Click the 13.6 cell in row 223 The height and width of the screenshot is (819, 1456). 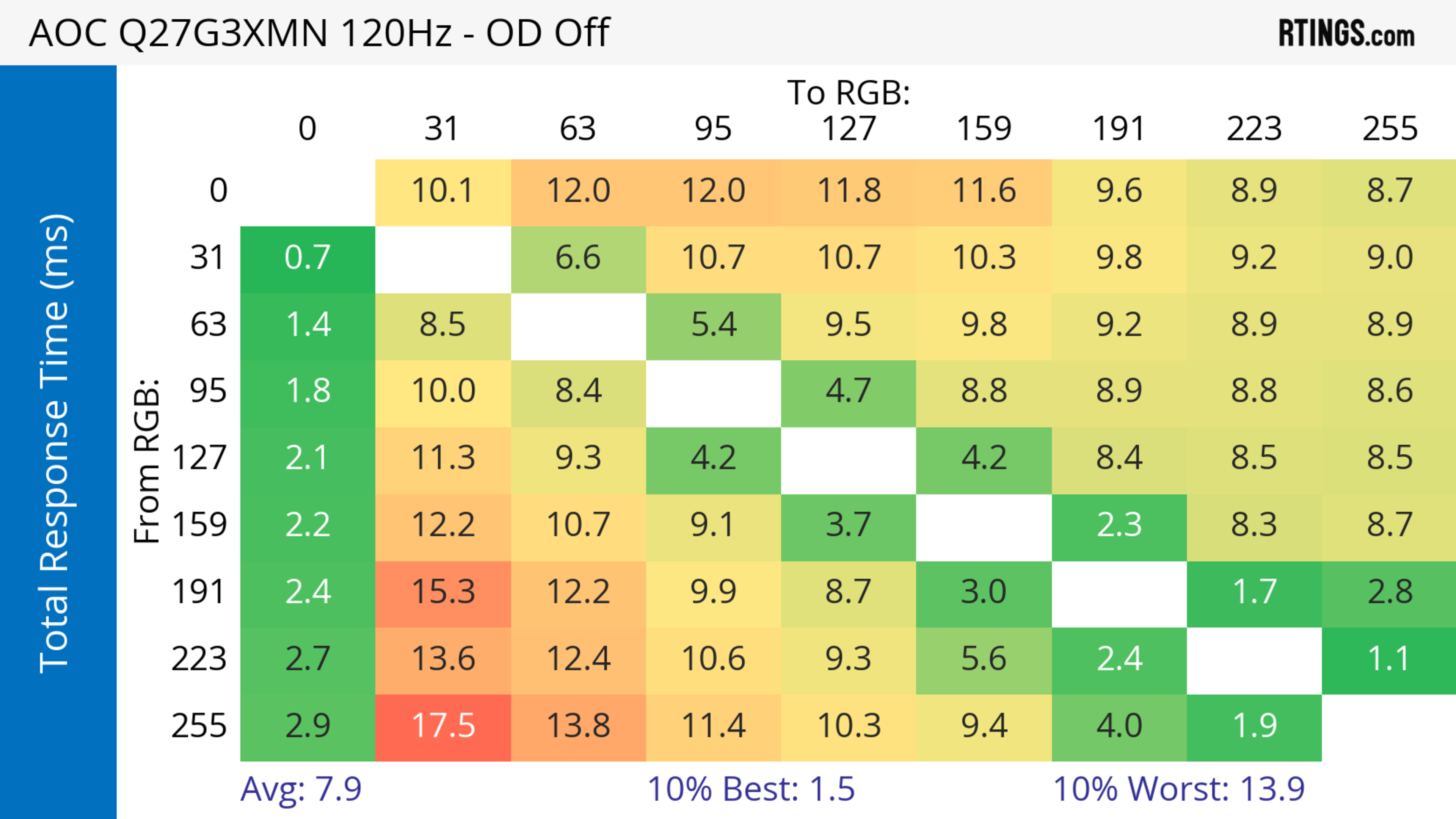pyautogui.click(x=443, y=660)
